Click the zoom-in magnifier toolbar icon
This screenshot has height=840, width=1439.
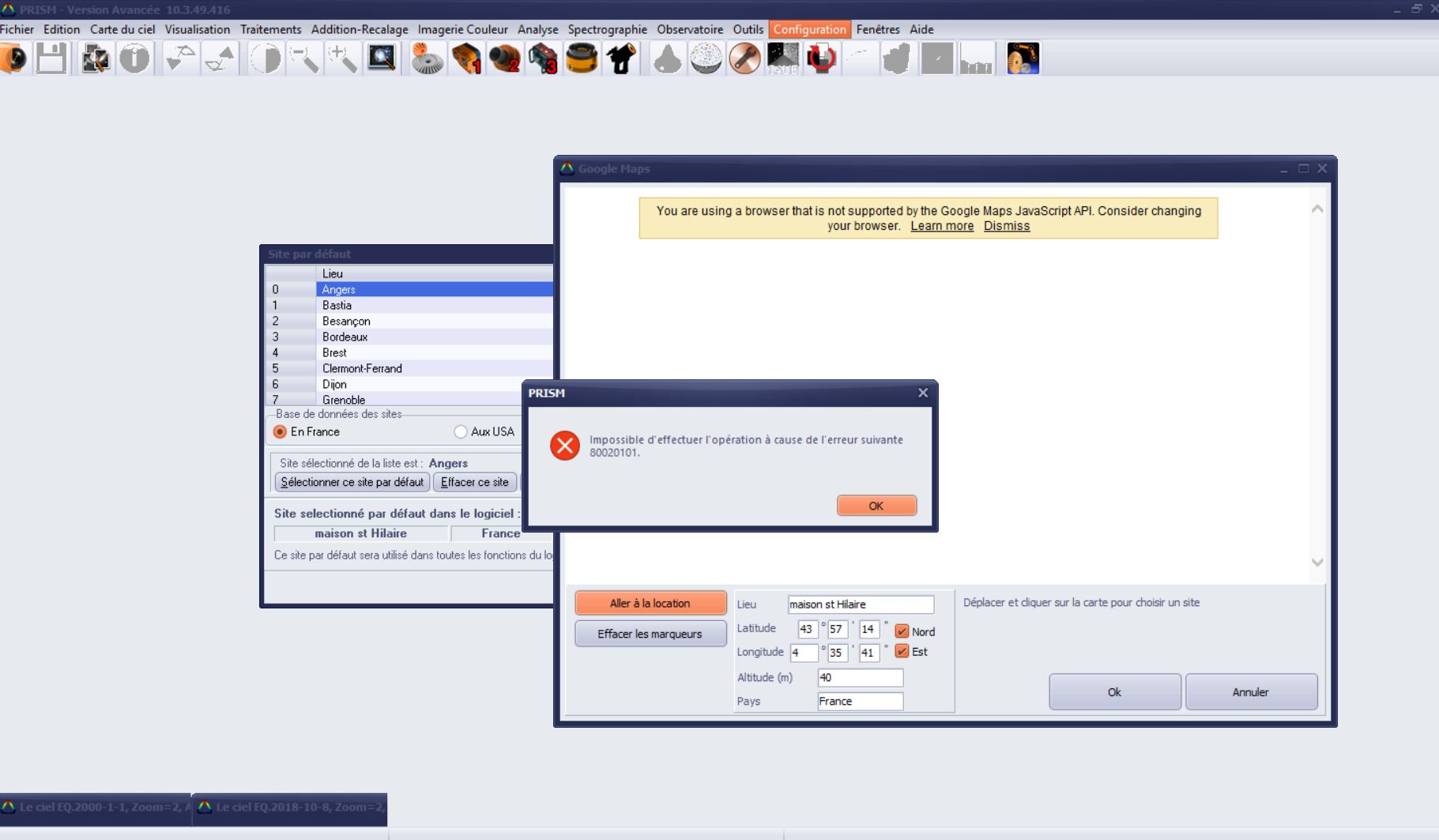click(343, 59)
